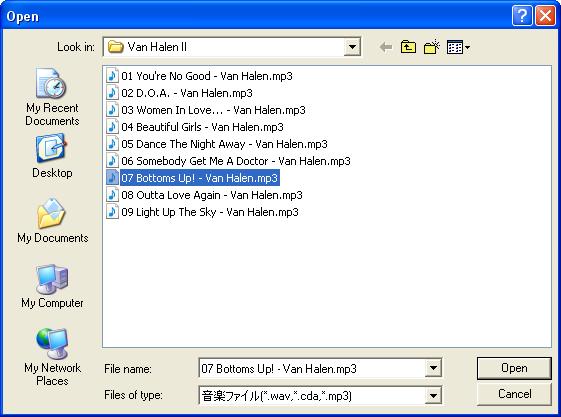Go up one folder level
Viewport: 561px width, 417px height.
[x=408, y=47]
